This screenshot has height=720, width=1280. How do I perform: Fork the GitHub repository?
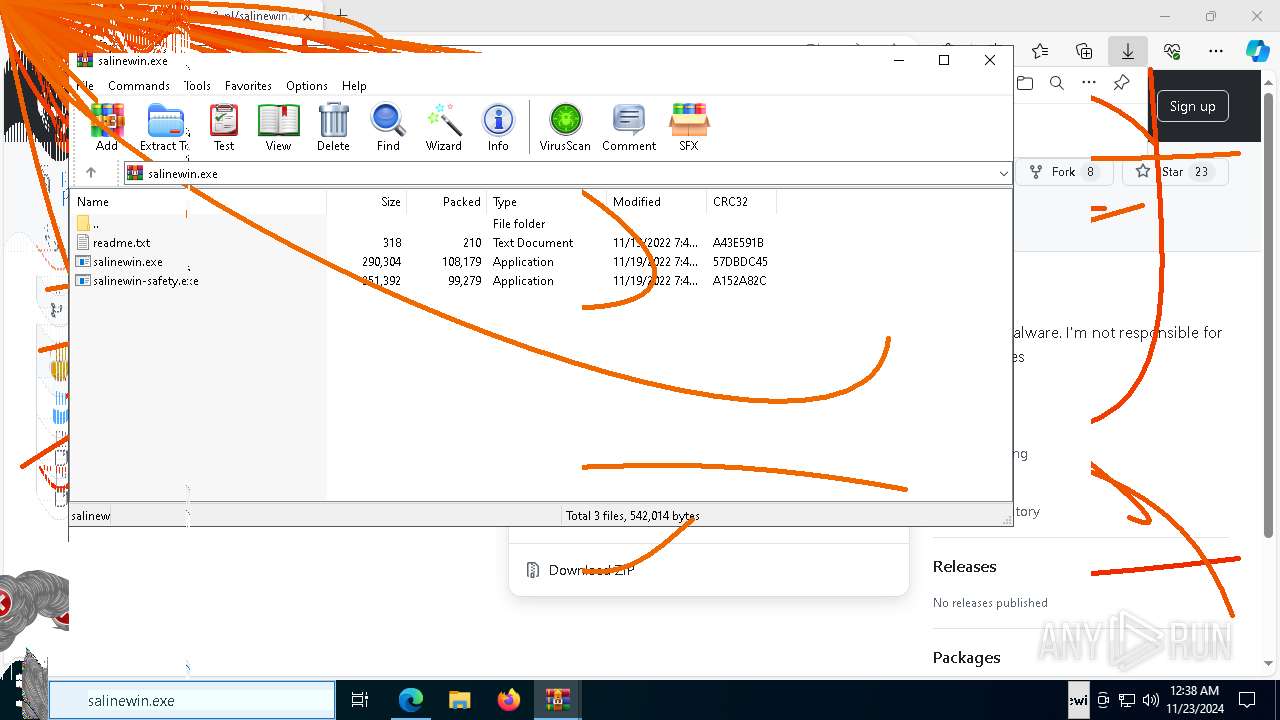pos(1063,172)
